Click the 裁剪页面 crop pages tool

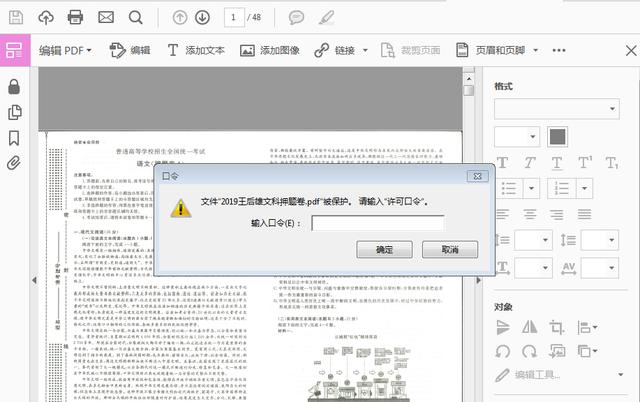410,50
